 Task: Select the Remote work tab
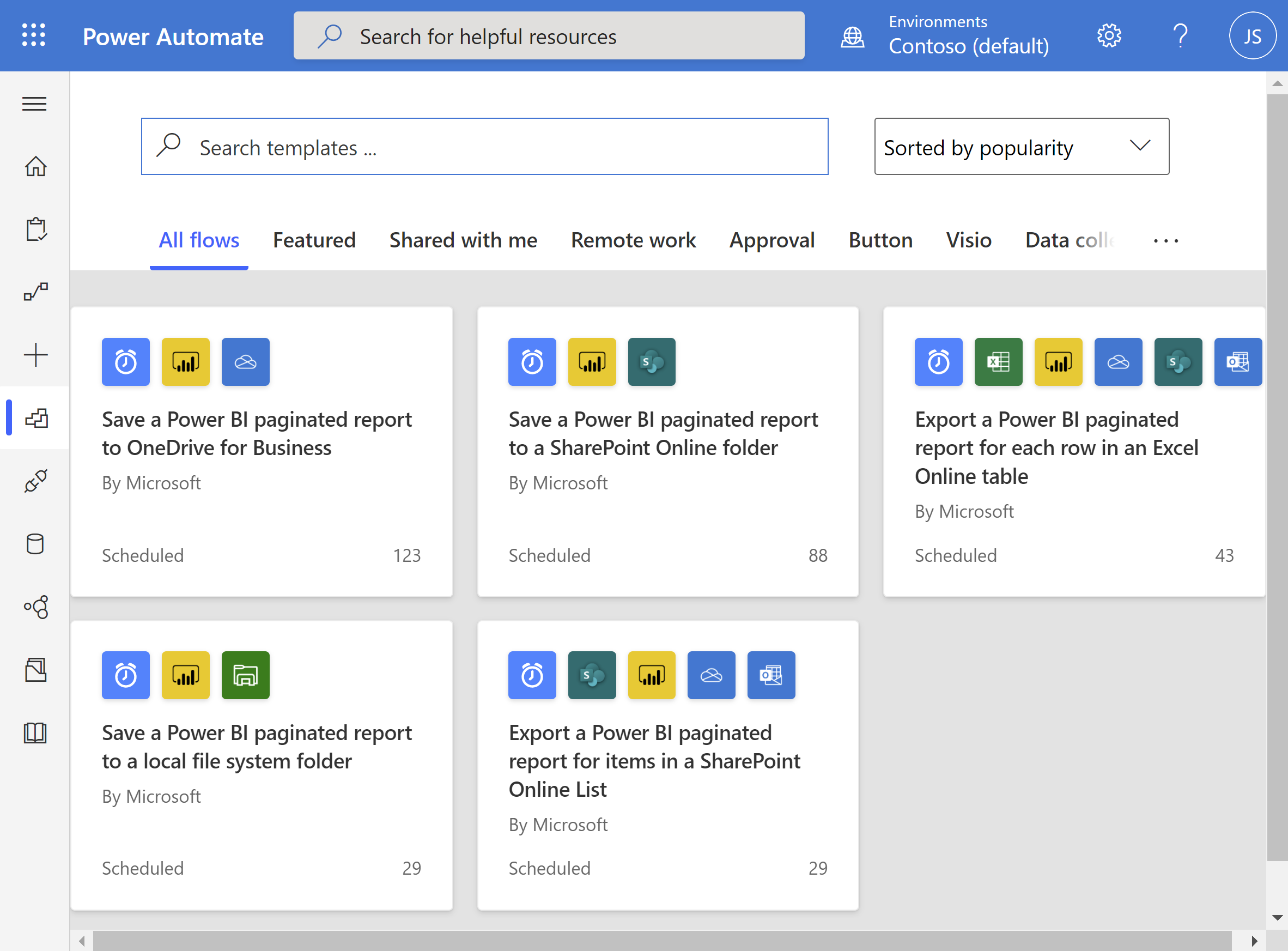(633, 238)
